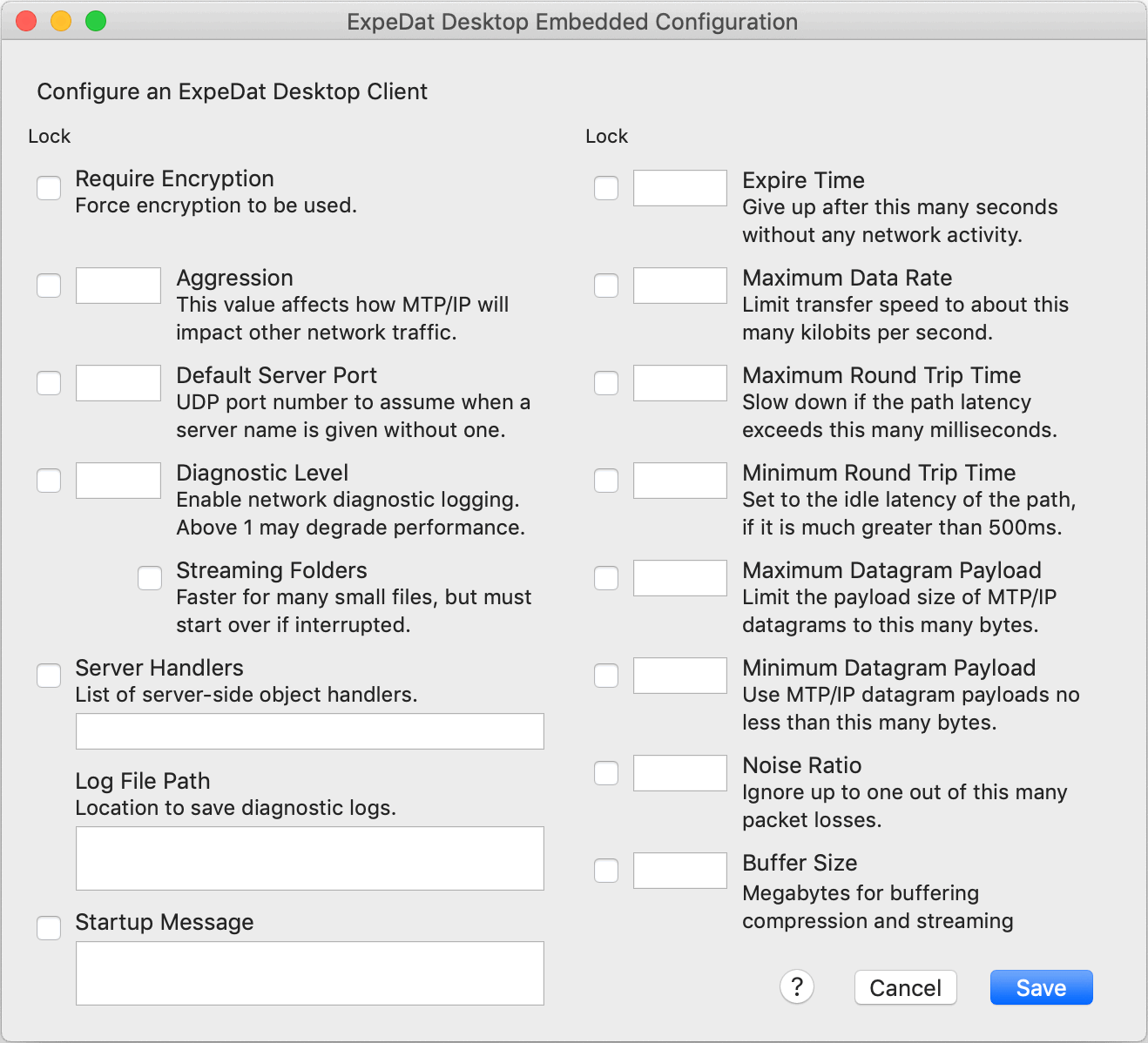
Task: Enable Streaming Folders
Action: click(149, 577)
